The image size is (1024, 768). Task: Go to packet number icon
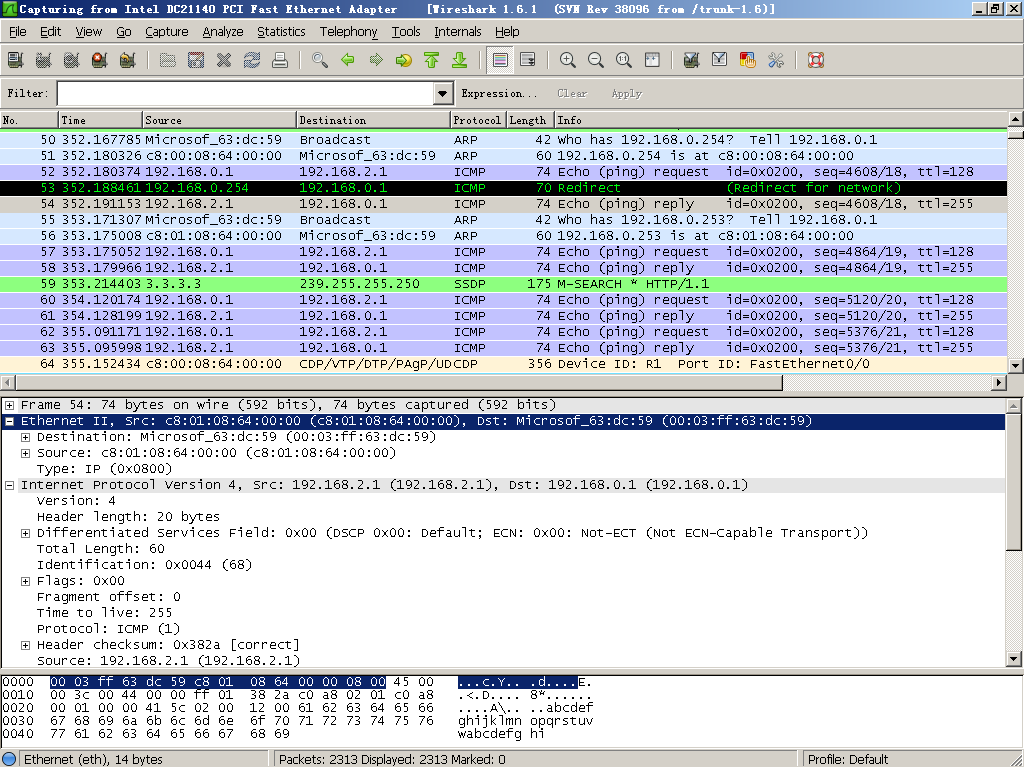pyautogui.click(x=404, y=60)
